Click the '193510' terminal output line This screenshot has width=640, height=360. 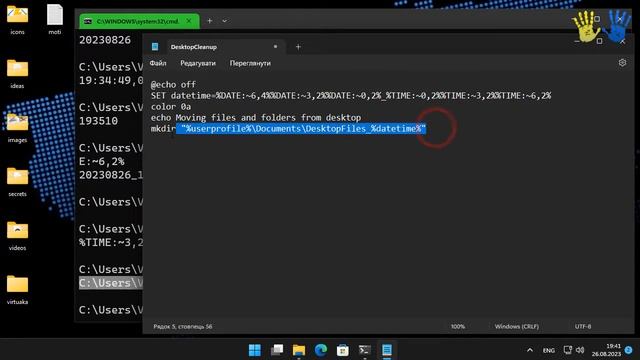(98, 121)
